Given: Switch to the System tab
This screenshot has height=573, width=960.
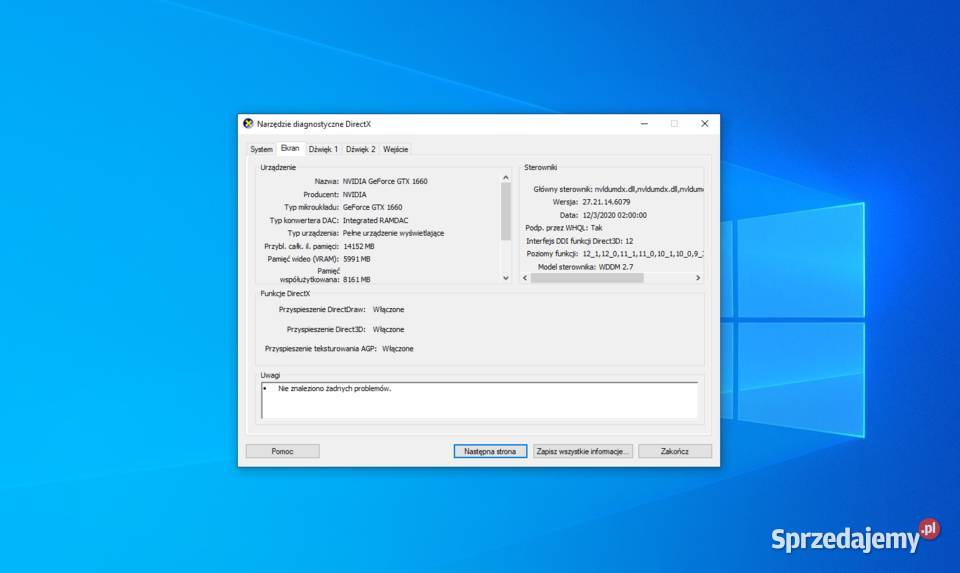Looking at the screenshot, I should coord(261,149).
